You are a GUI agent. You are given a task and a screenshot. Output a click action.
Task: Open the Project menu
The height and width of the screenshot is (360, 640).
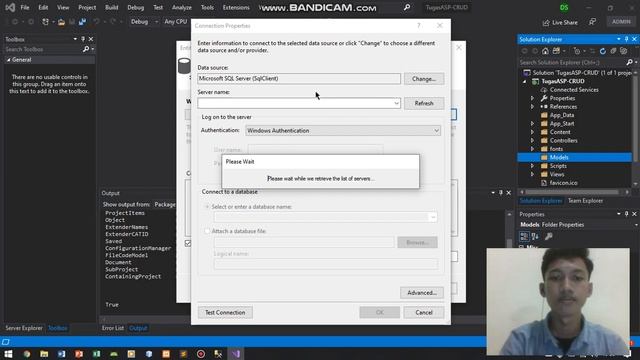(x=87, y=7)
